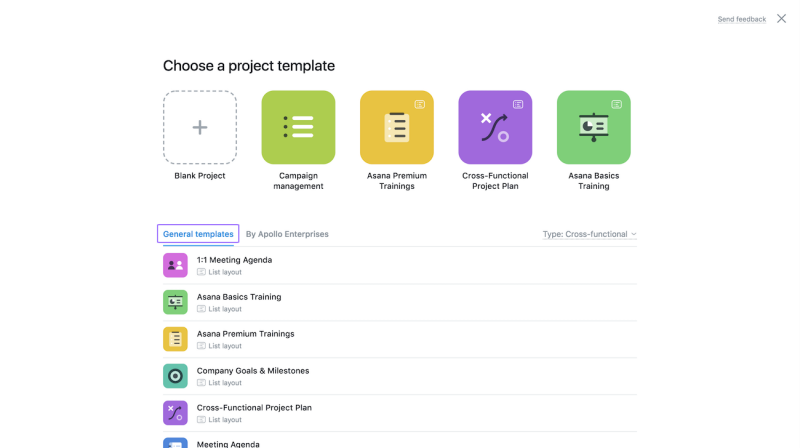The width and height of the screenshot is (800, 448).
Task: Click Asana Premium Trainings list row icon
Action: tap(175, 339)
